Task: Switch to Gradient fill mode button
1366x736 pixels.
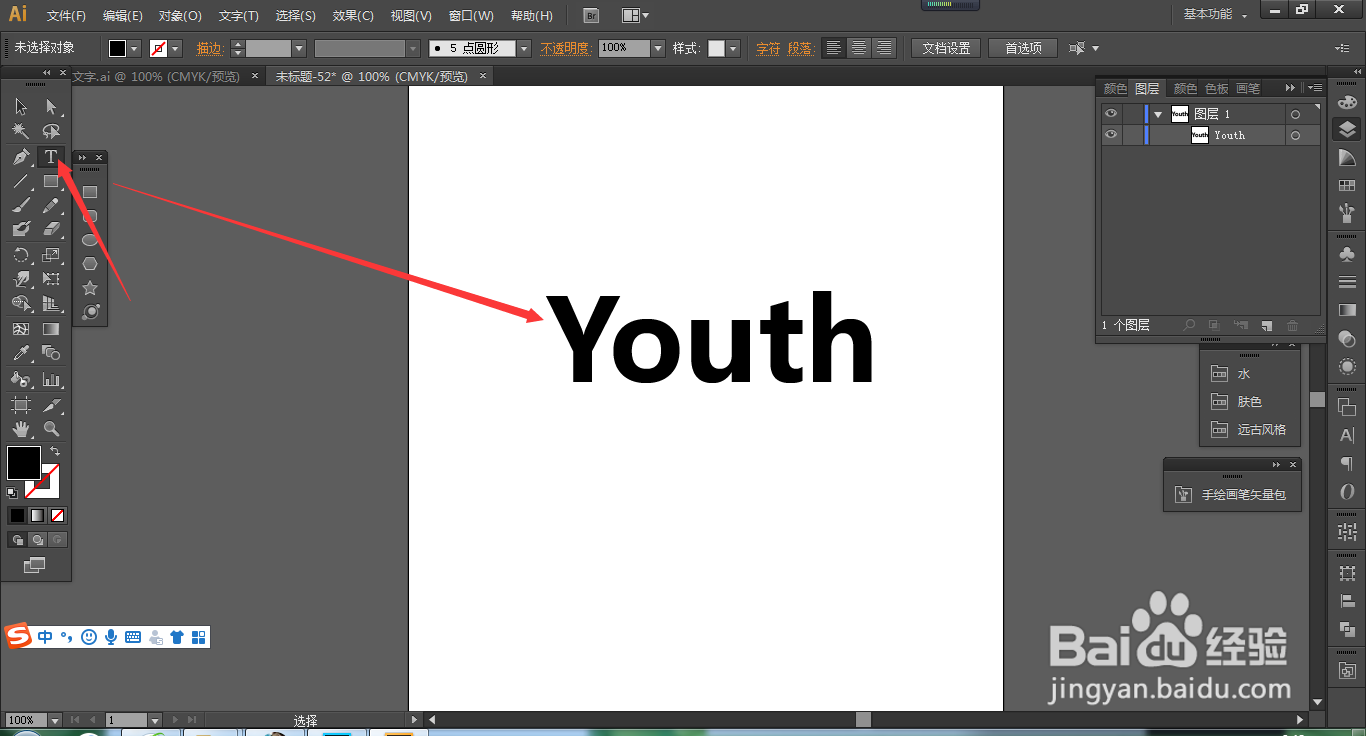Action: (37, 516)
